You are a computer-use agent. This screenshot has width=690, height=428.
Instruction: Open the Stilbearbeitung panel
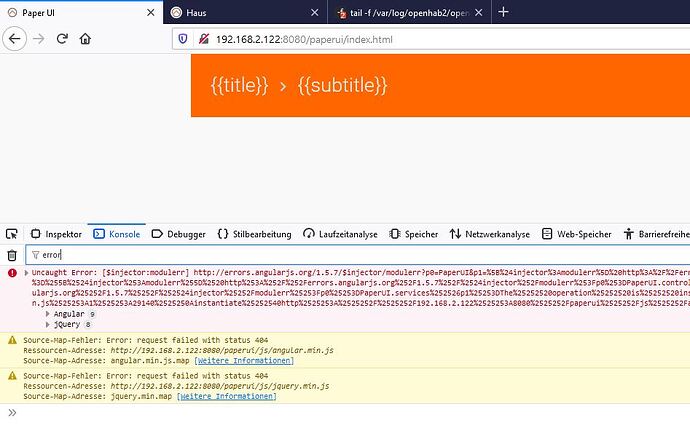tap(254, 234)
